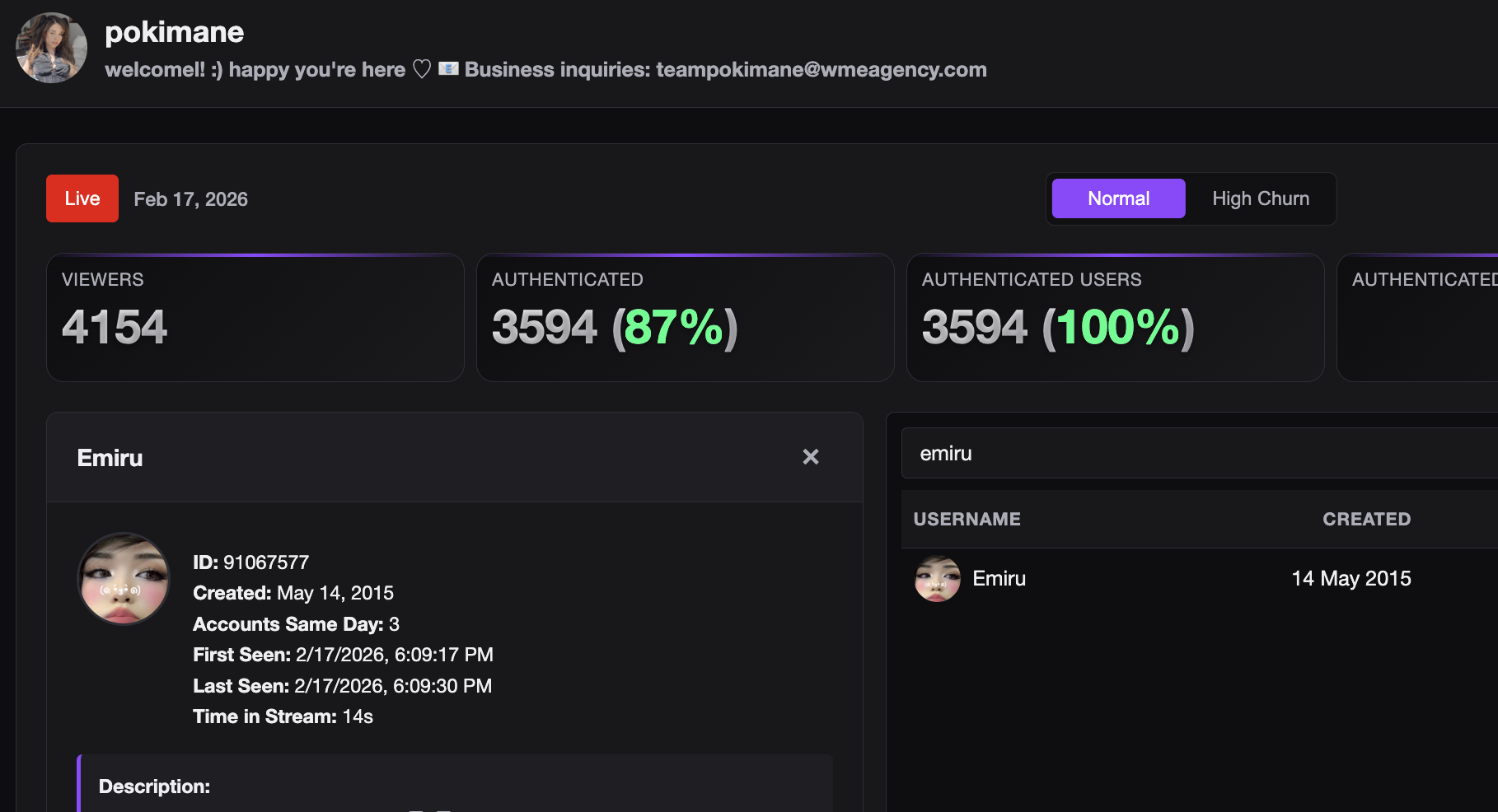Click the First Seen timestamp line
This screenshot has width=1498, height=812.
click(x=343, y=655)
